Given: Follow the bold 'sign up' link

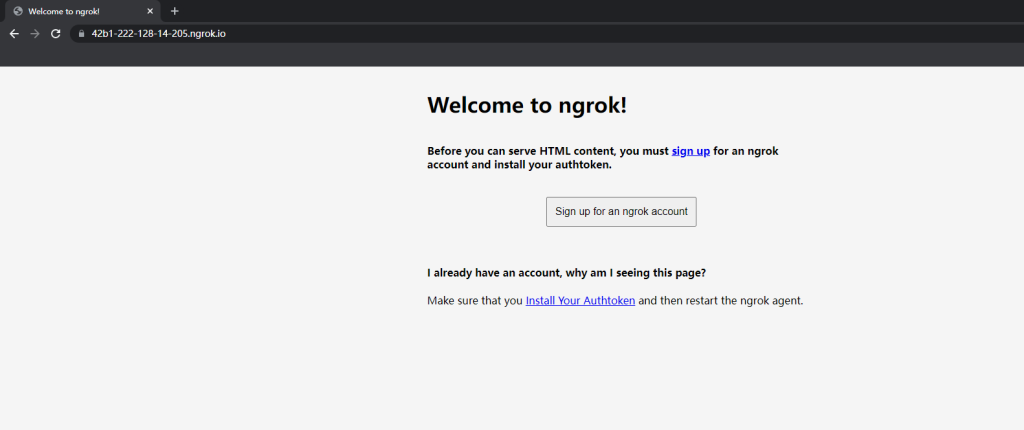Looking at the screenshot, I should (x=690, y=151).
